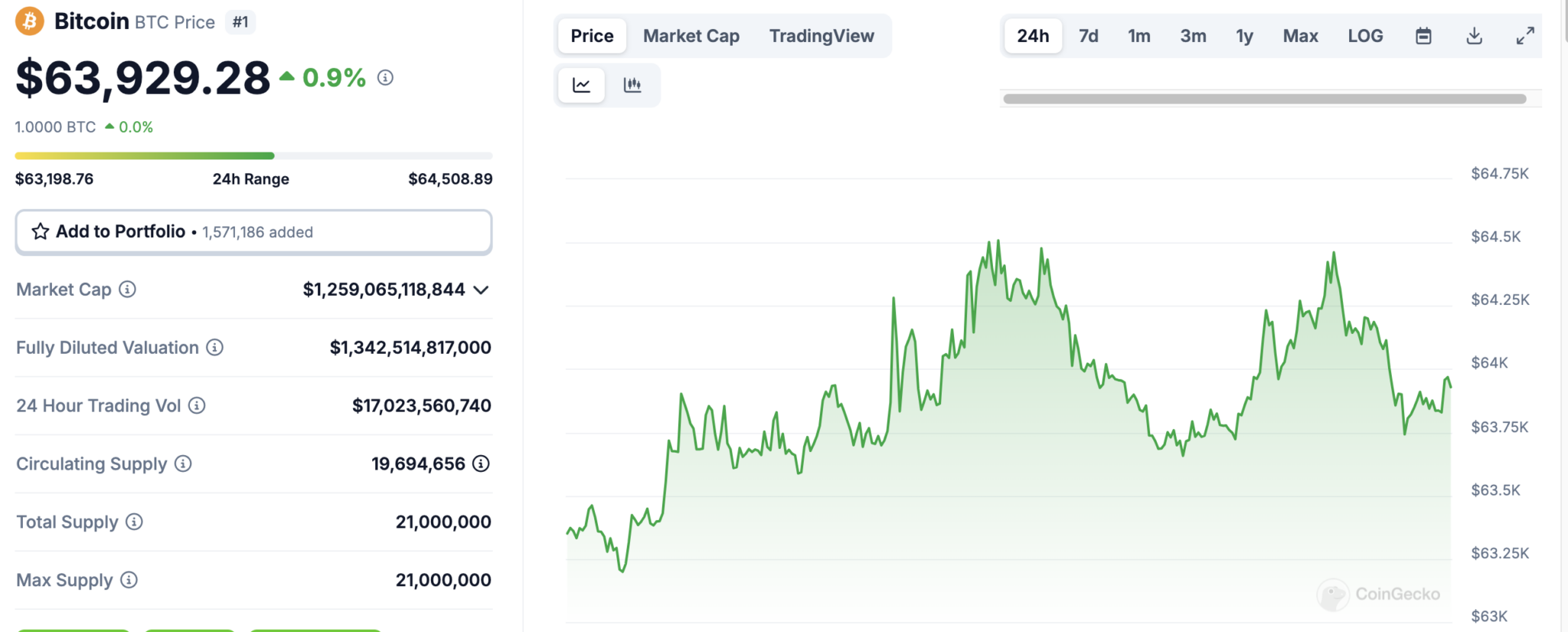Show Market Cap info tooltip icon
This screenshot has height=632, width=1568.
pos(128,289)
